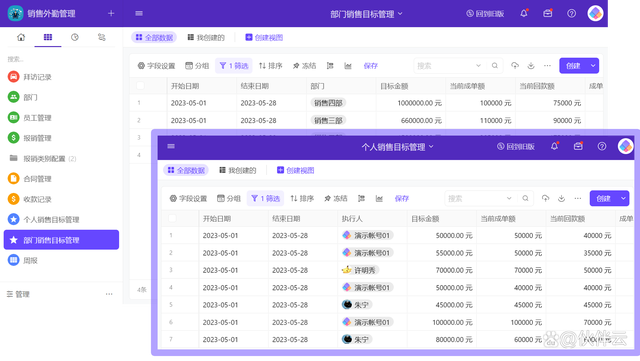Open the workflow icon tab in sidebar
640x361 pixels.
tap(102, 37)
